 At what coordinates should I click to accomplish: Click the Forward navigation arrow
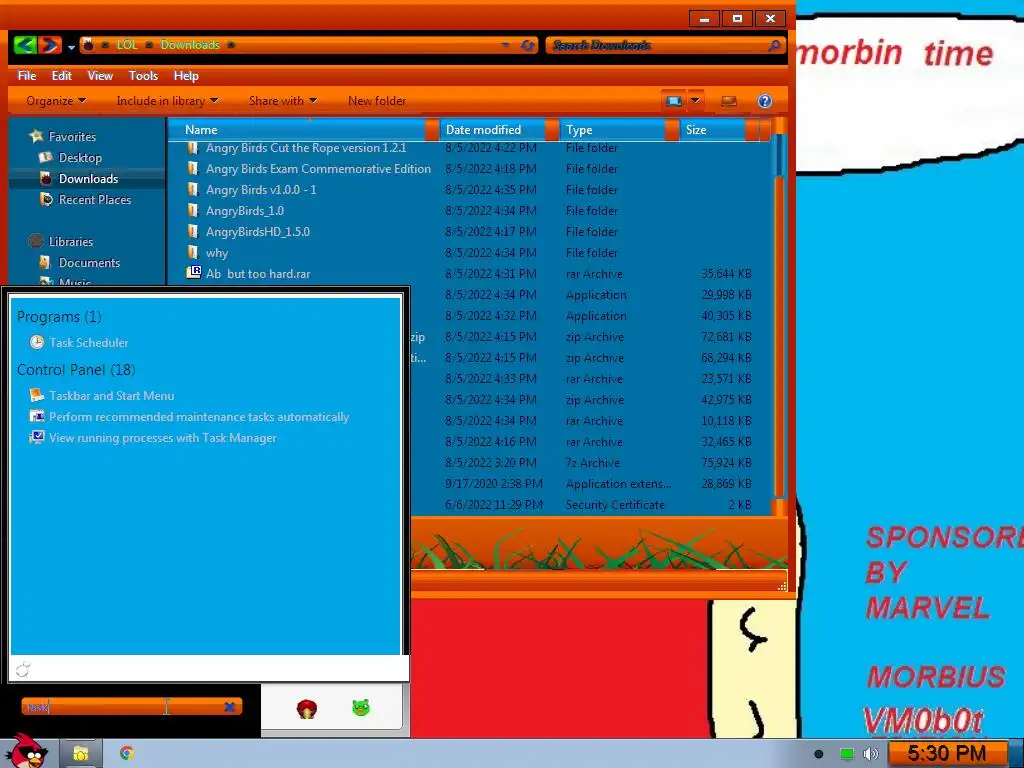(50, 45)
